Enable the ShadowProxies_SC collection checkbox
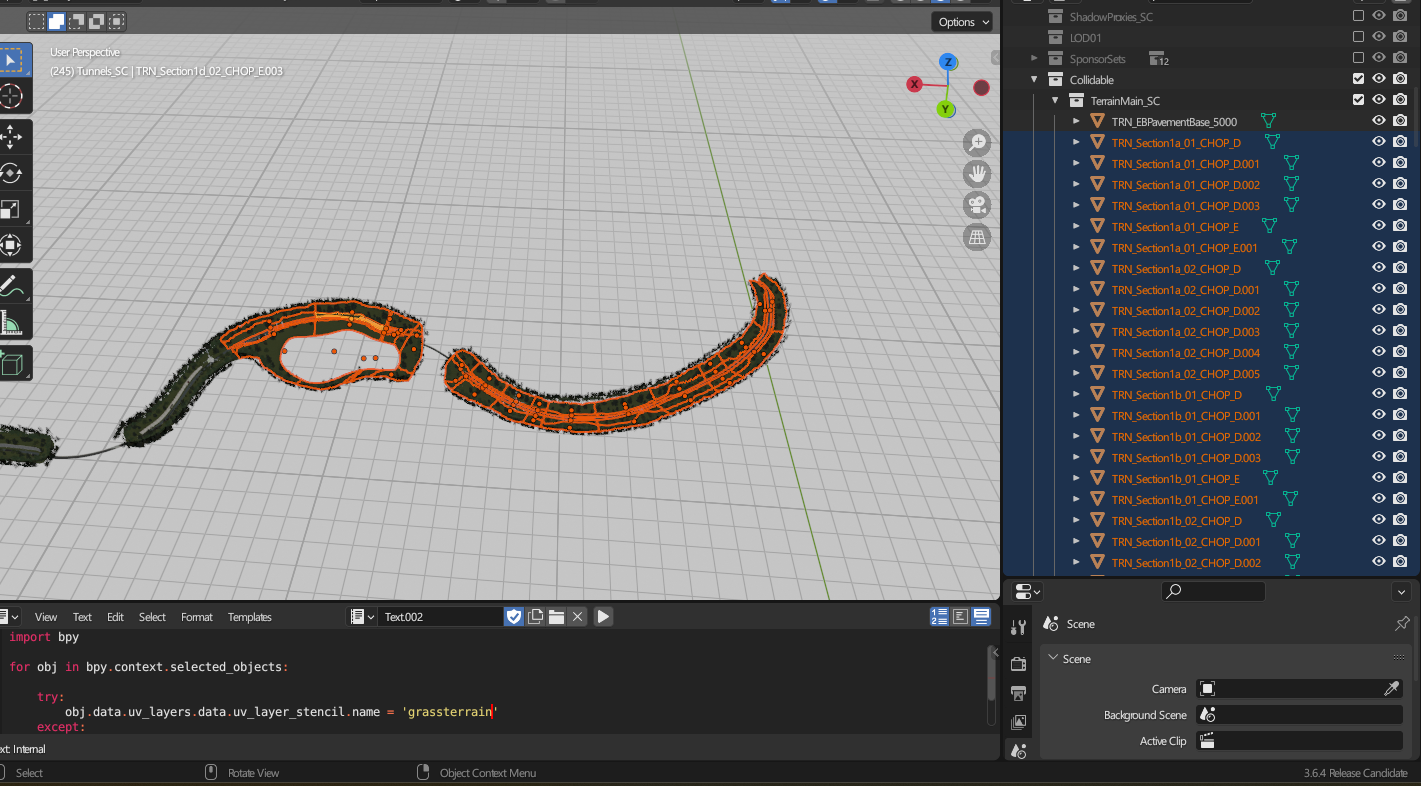The image size is (1421, 786). click(x=1358, y=16)
